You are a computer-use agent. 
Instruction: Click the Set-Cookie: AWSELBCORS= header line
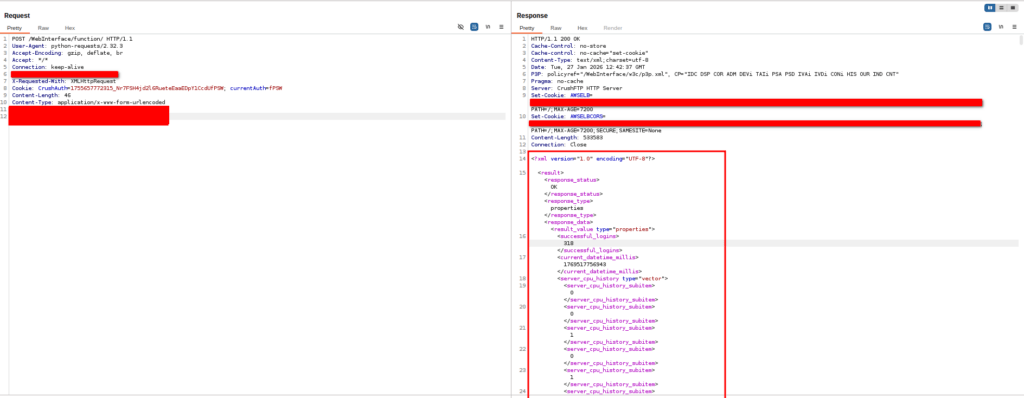coord(568,116)
